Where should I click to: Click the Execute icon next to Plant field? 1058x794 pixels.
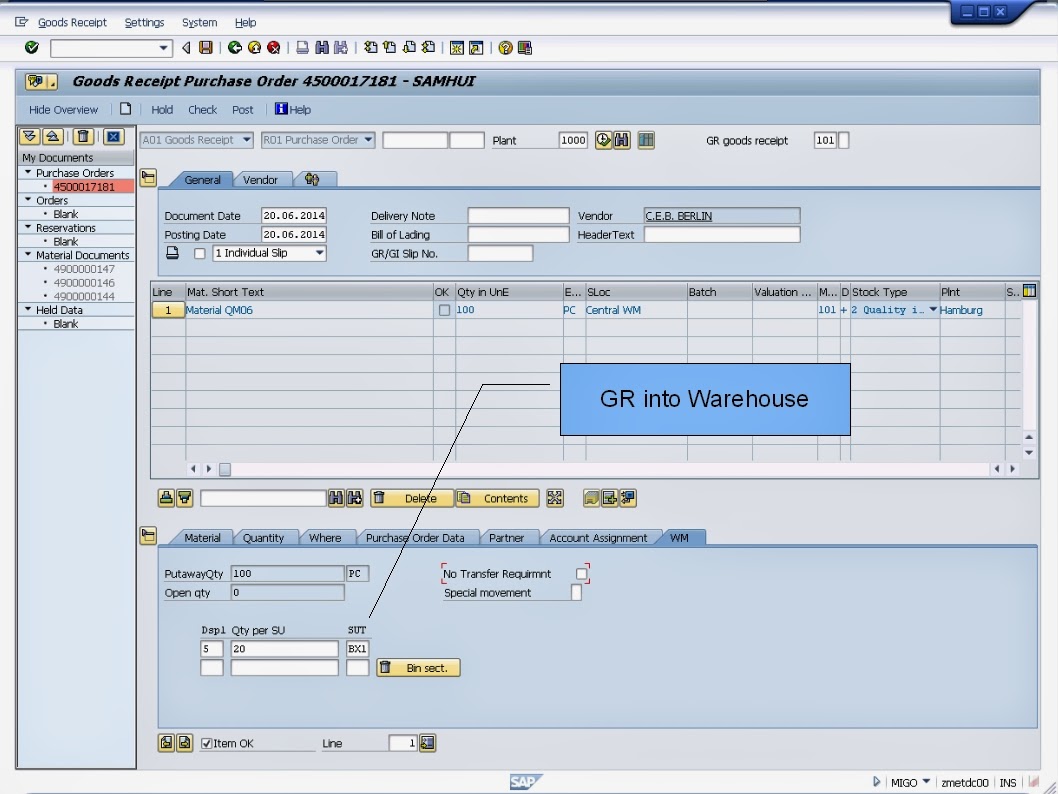tap(603, 140)
